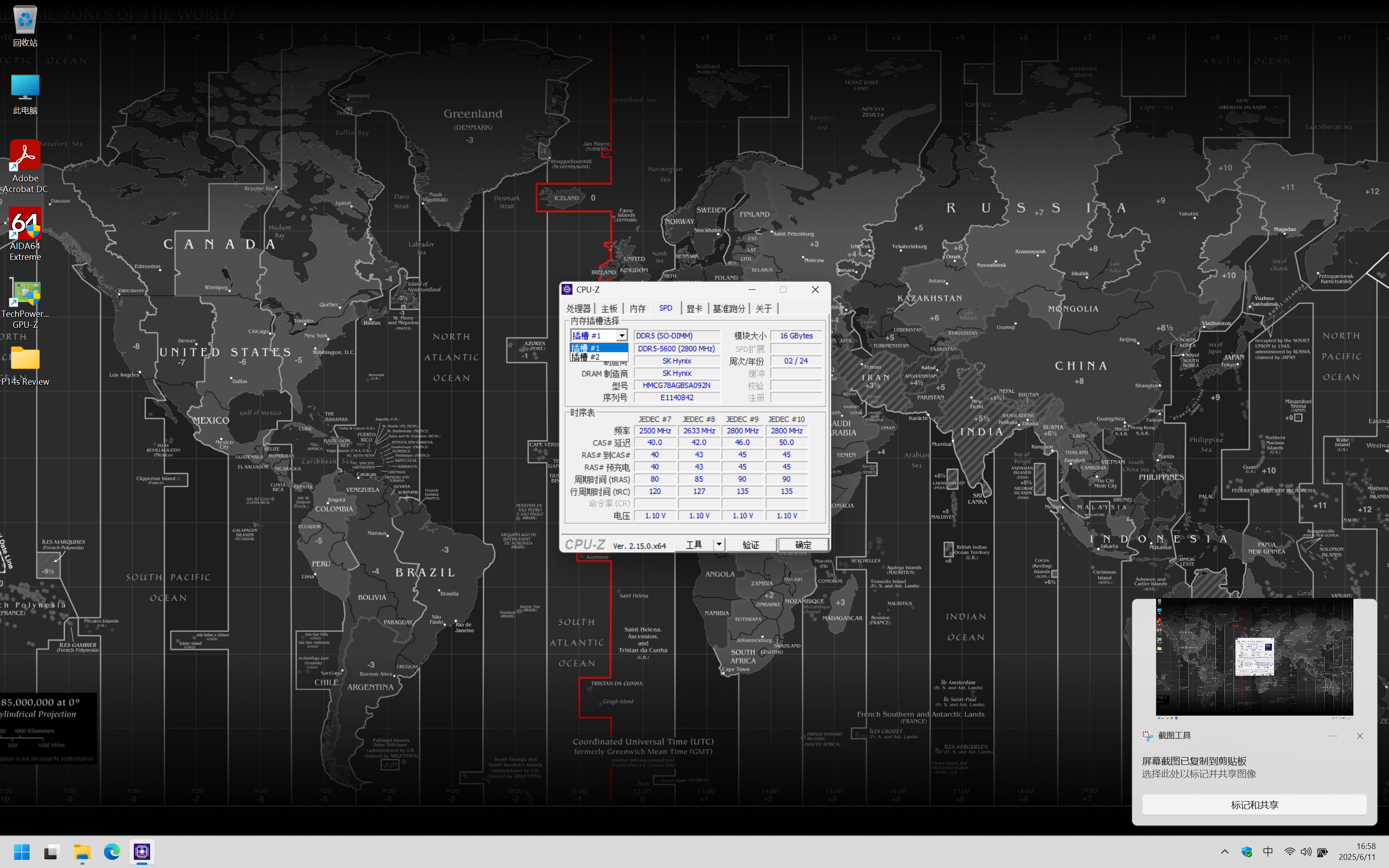Choose 插槽 #1 from the dropdown list
Image resolution: width=1389 pixels, height=868 pixels.
coord(599,348)
